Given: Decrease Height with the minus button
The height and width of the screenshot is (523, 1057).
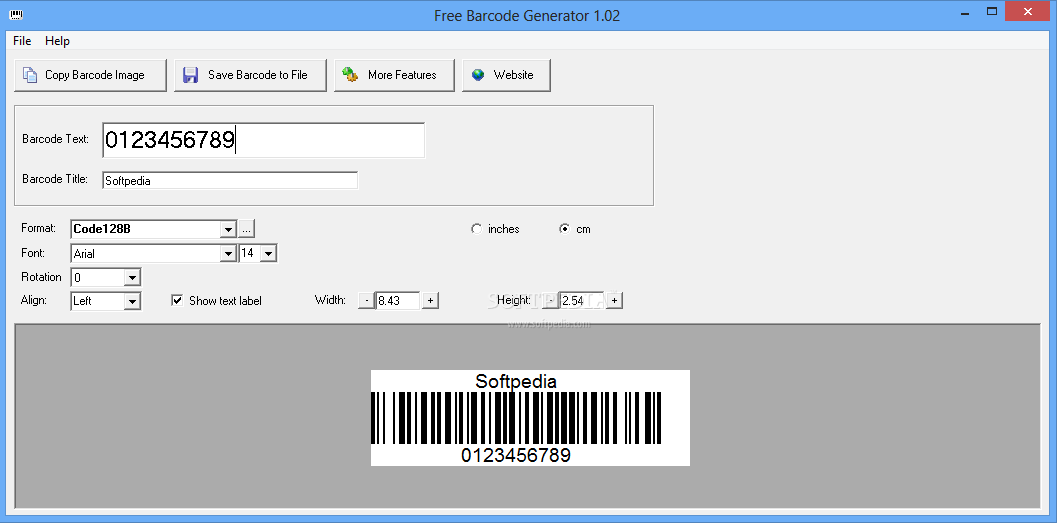Looking at the screenshot, I should (550, 301).
